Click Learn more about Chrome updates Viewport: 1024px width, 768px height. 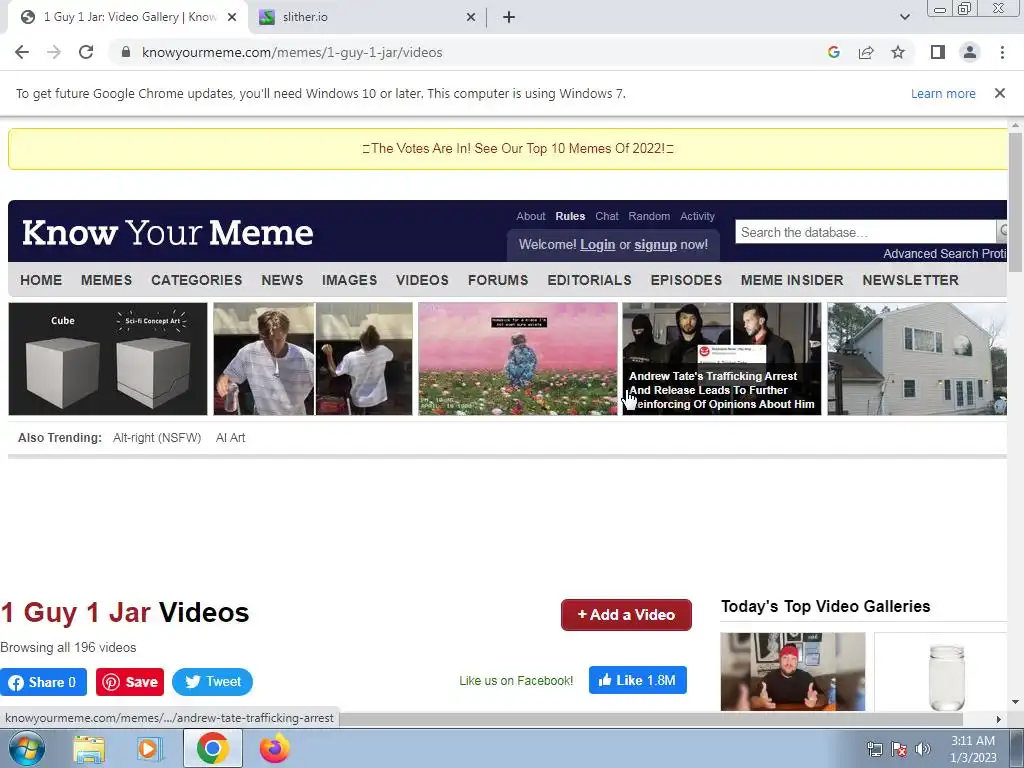click(x=943, y=93)
